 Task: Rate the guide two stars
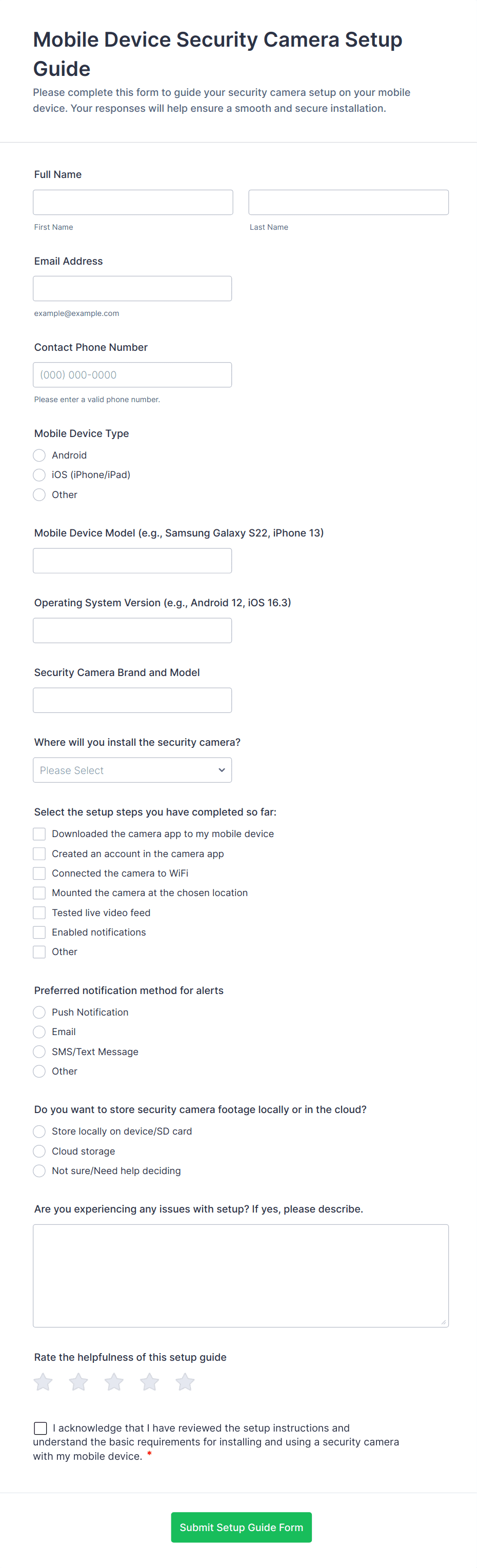[x=78, y=1382]
